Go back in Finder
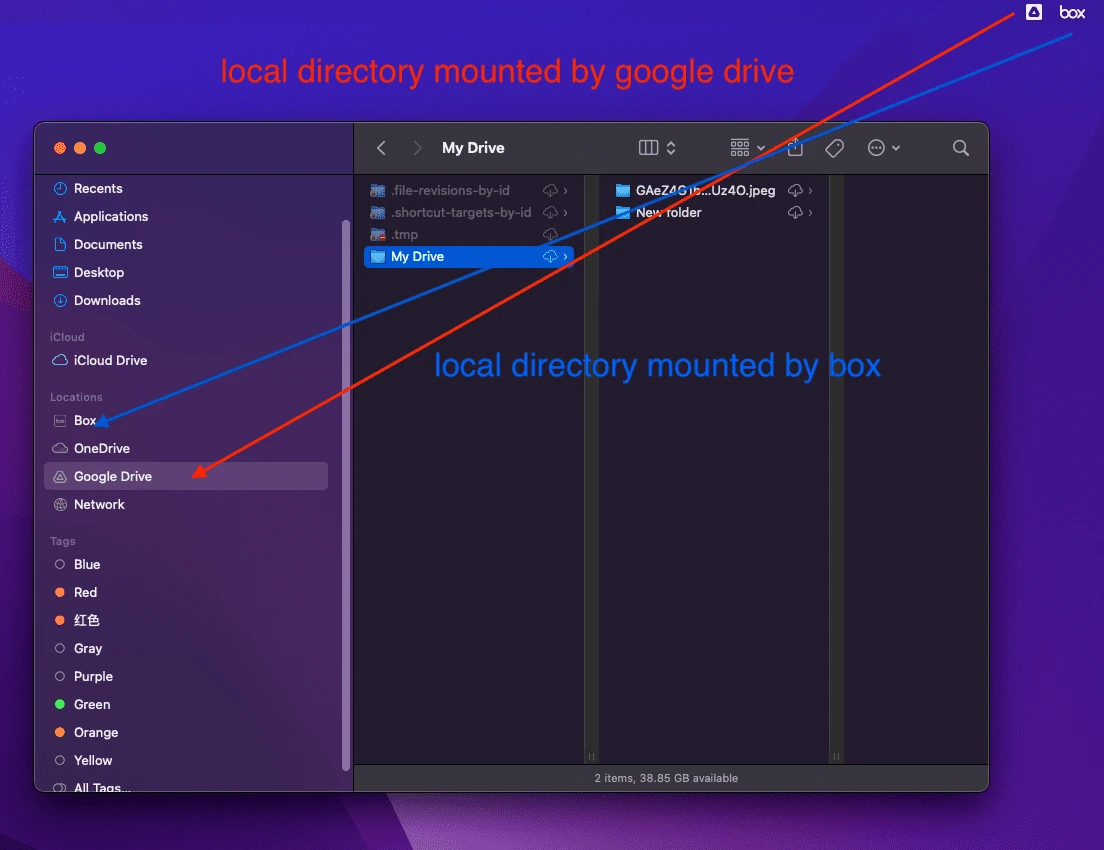1104x850 pixels. [382, 148]
